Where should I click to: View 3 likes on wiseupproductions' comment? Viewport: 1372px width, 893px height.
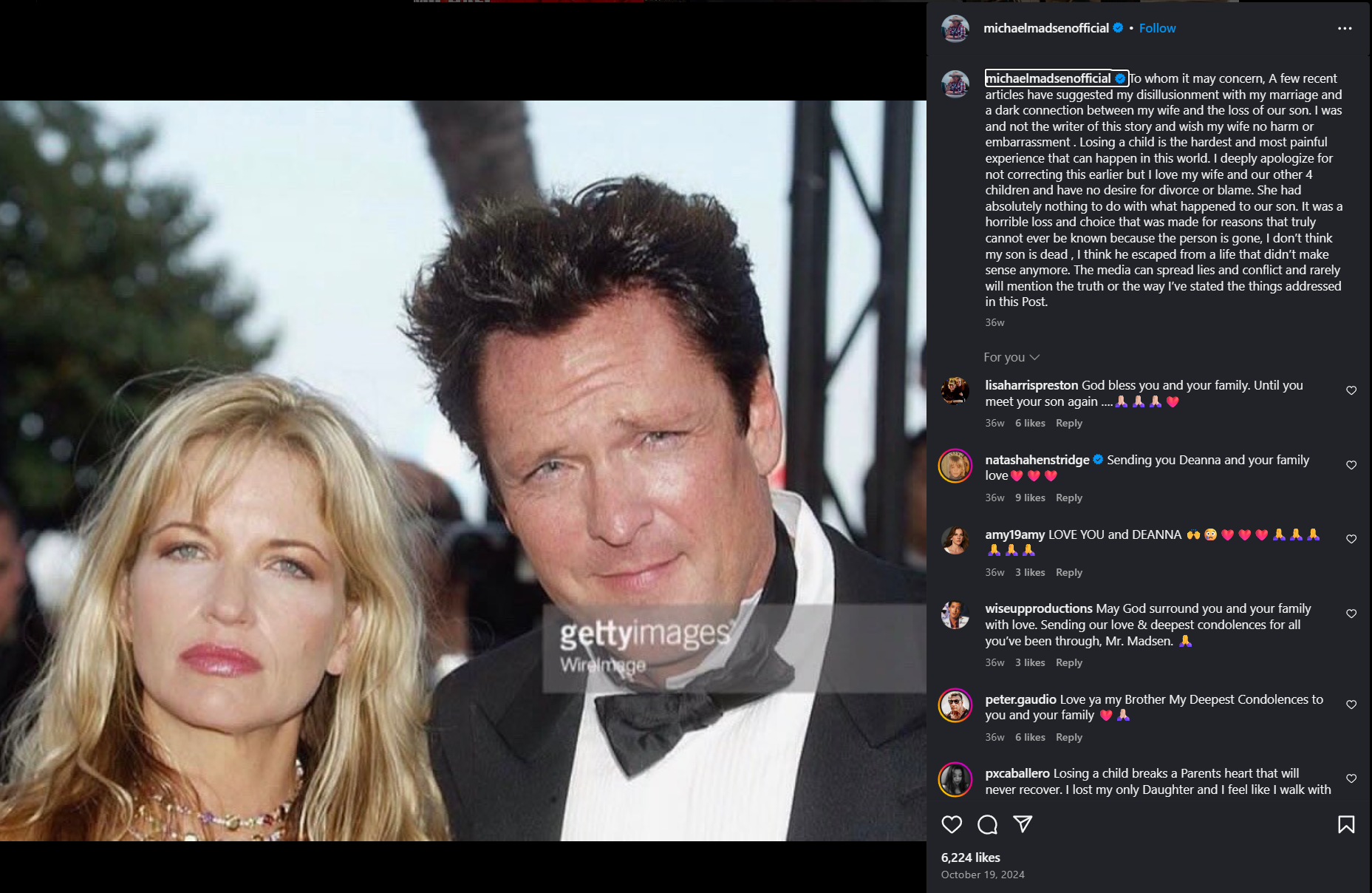(1030, 662)
